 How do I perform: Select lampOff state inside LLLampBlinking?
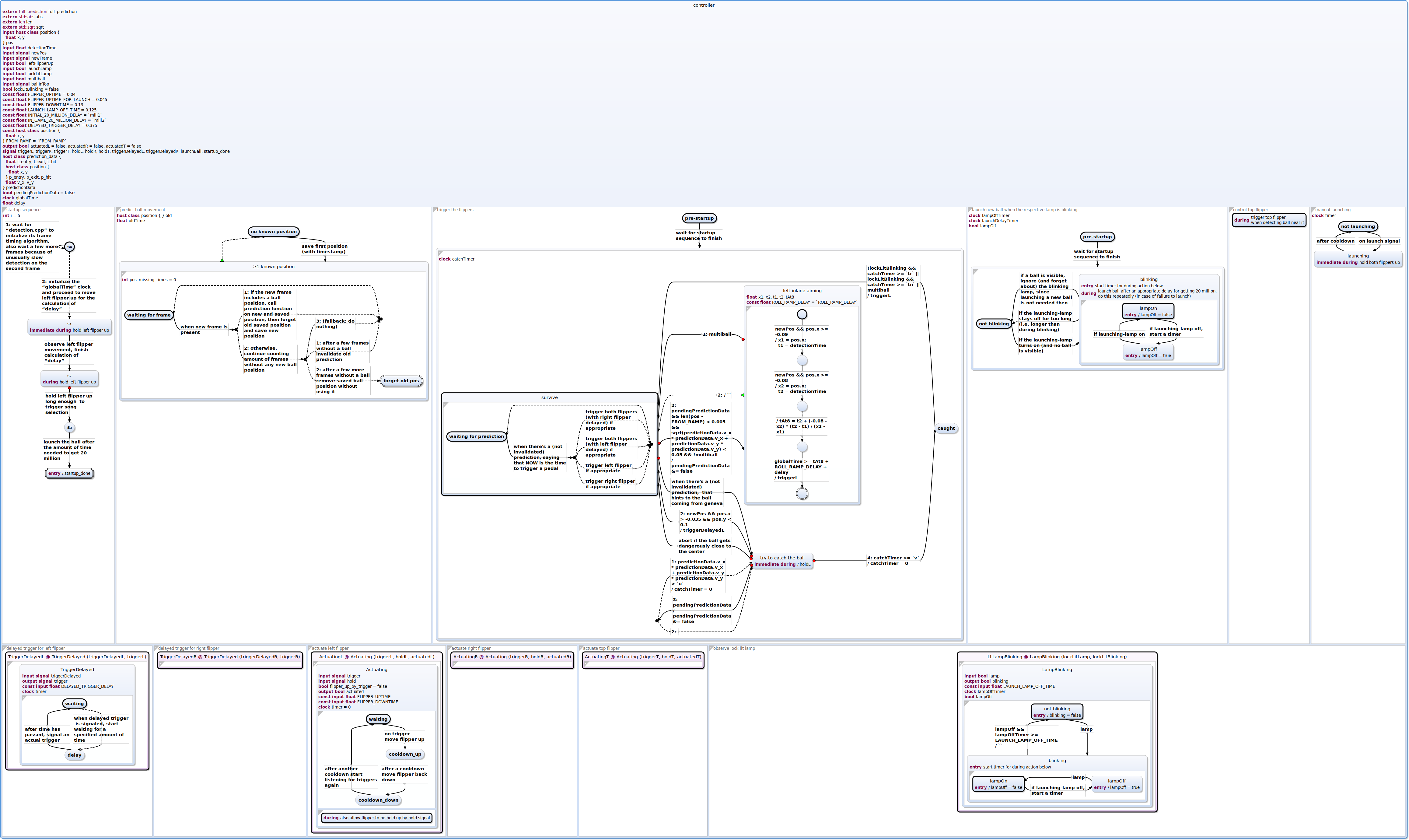coord(1117,785)
